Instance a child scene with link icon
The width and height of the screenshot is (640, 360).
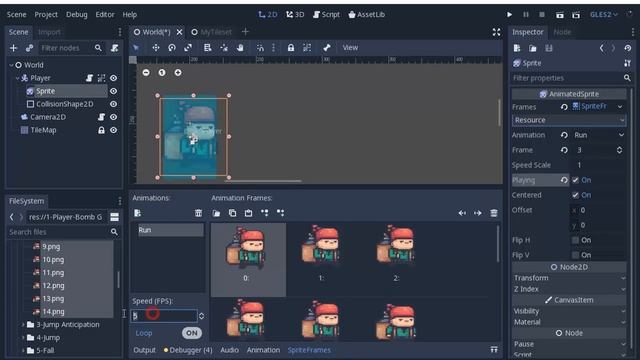click(x=29, y=48)
